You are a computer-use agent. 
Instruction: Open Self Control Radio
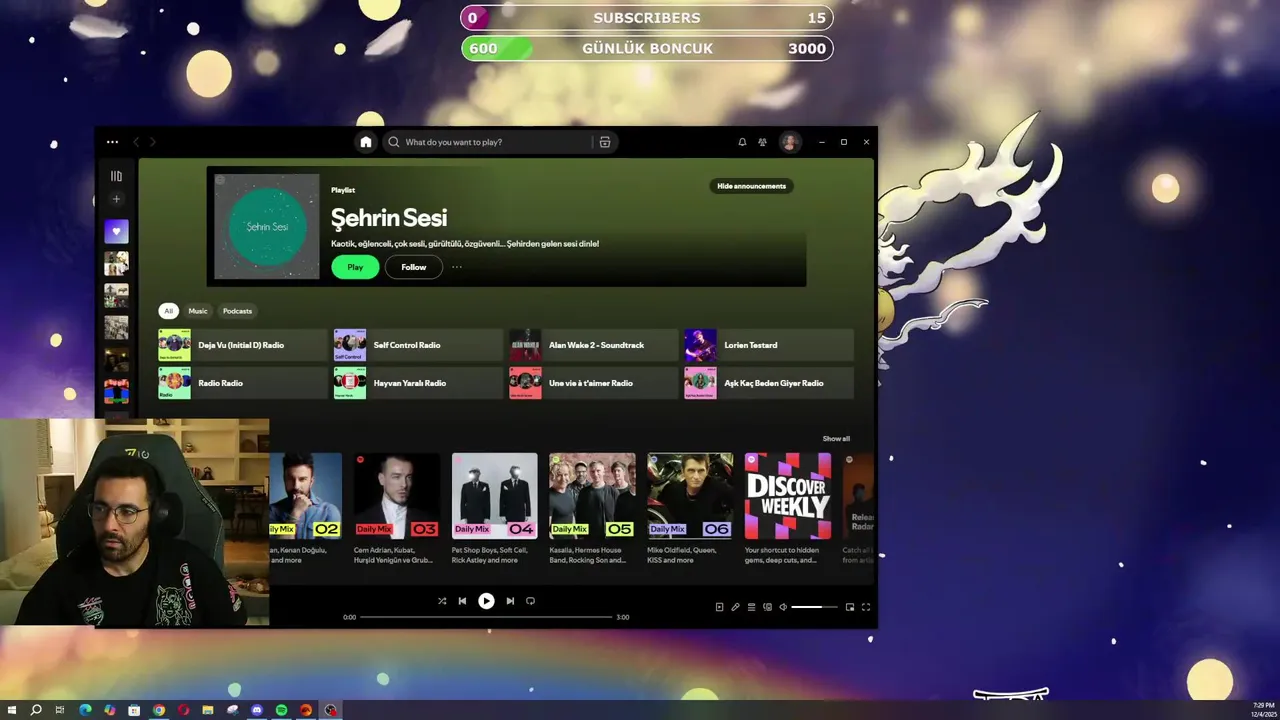pyautogui.click(x=418, y=345)
